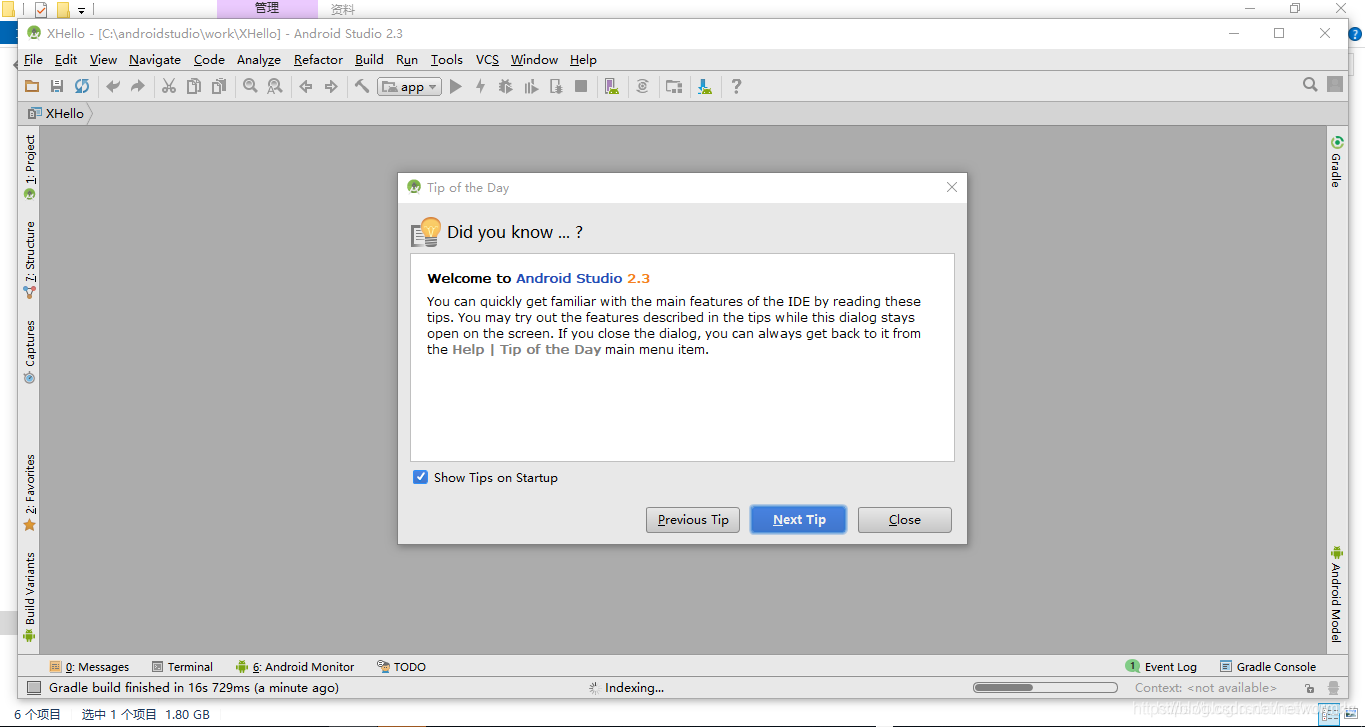The width and height of the screenshot is (1365, 727).
Task: Click the Cut scissors icon
Action: tap(169, 87)
